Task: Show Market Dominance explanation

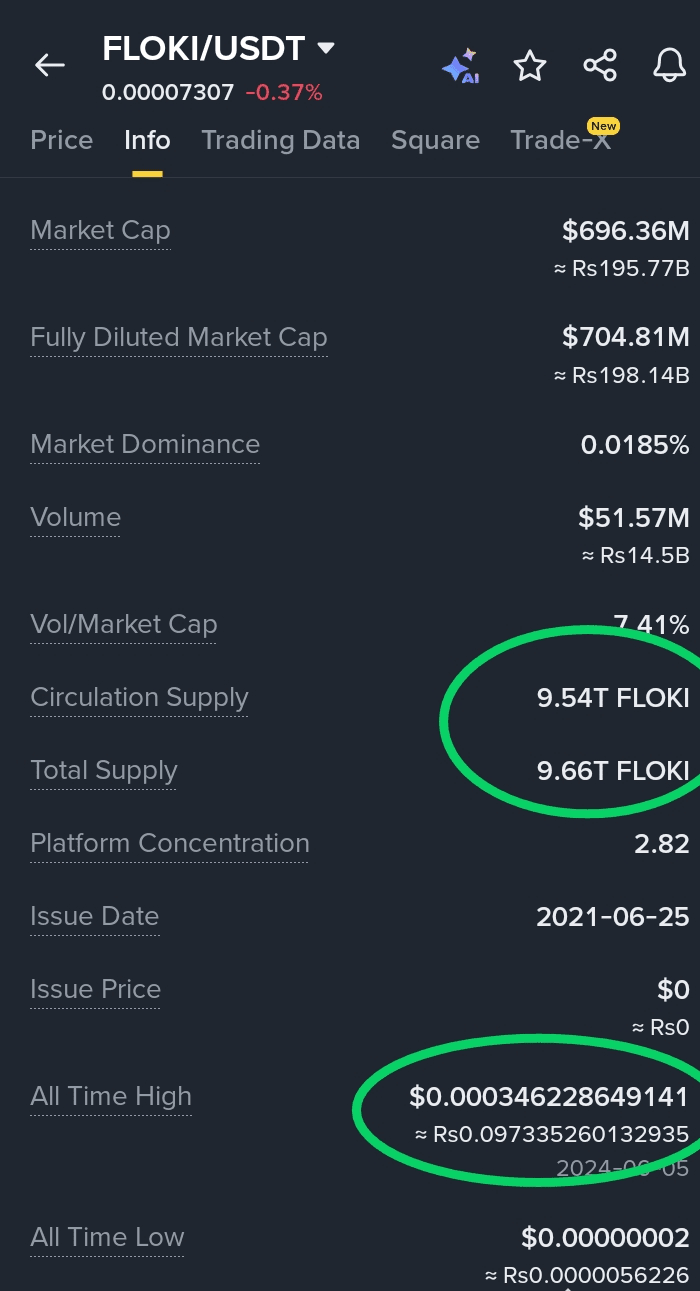Action: point(145,444)
